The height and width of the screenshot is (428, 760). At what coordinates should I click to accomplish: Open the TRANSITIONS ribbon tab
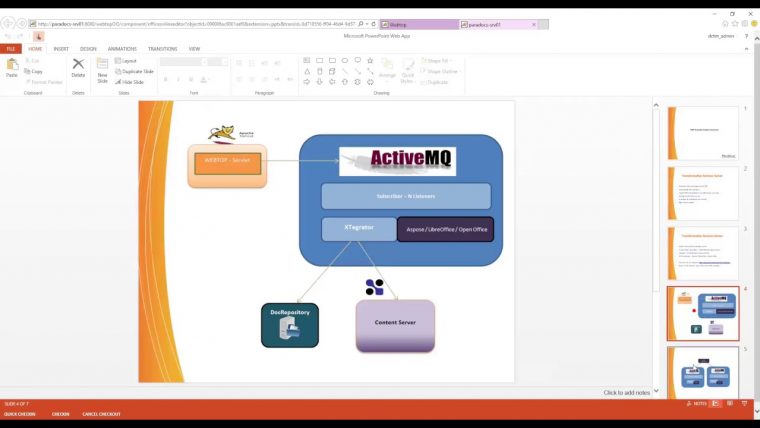(x=162, y=48)
